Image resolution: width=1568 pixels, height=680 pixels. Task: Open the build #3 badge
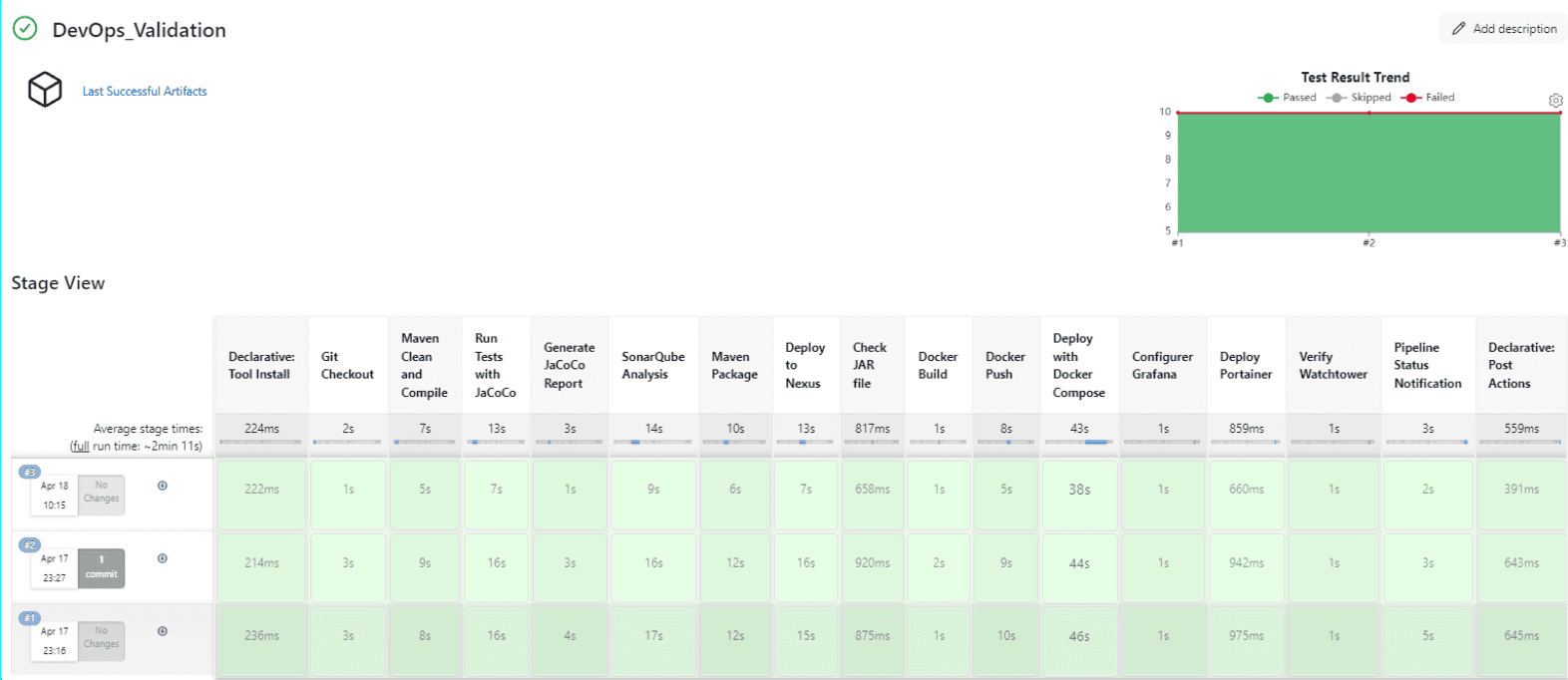tap(30, 472)
